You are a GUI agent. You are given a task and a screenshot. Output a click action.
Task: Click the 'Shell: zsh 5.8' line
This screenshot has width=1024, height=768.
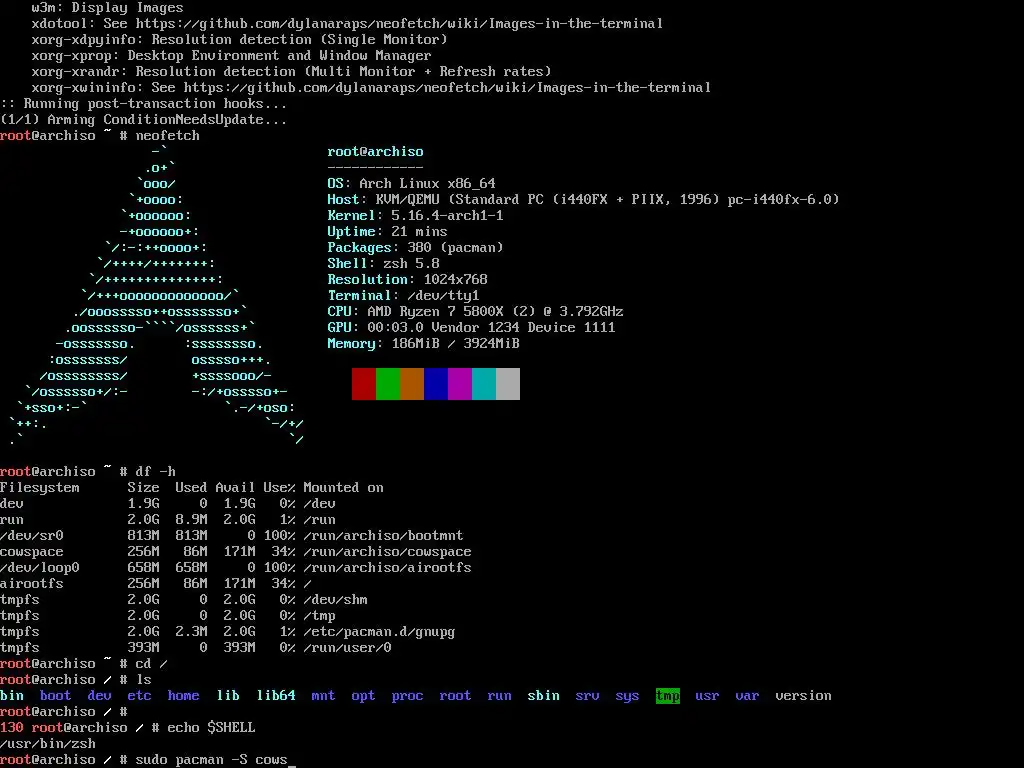[383, 263]
